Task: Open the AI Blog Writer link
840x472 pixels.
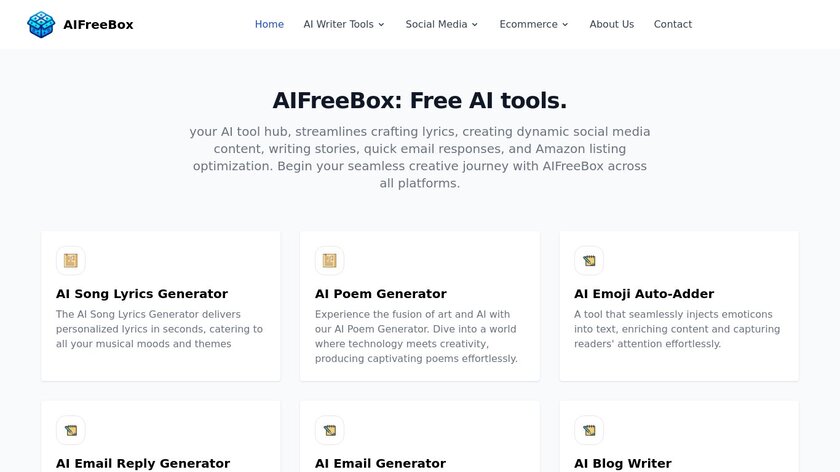Action: [623, 463]
